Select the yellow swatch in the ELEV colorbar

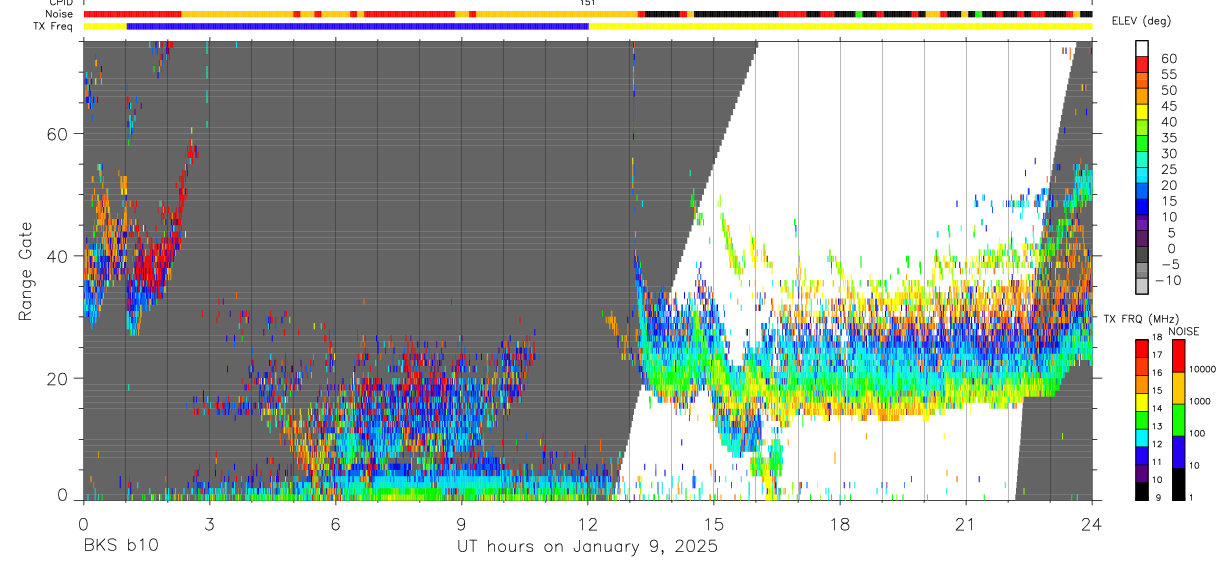1144,112
